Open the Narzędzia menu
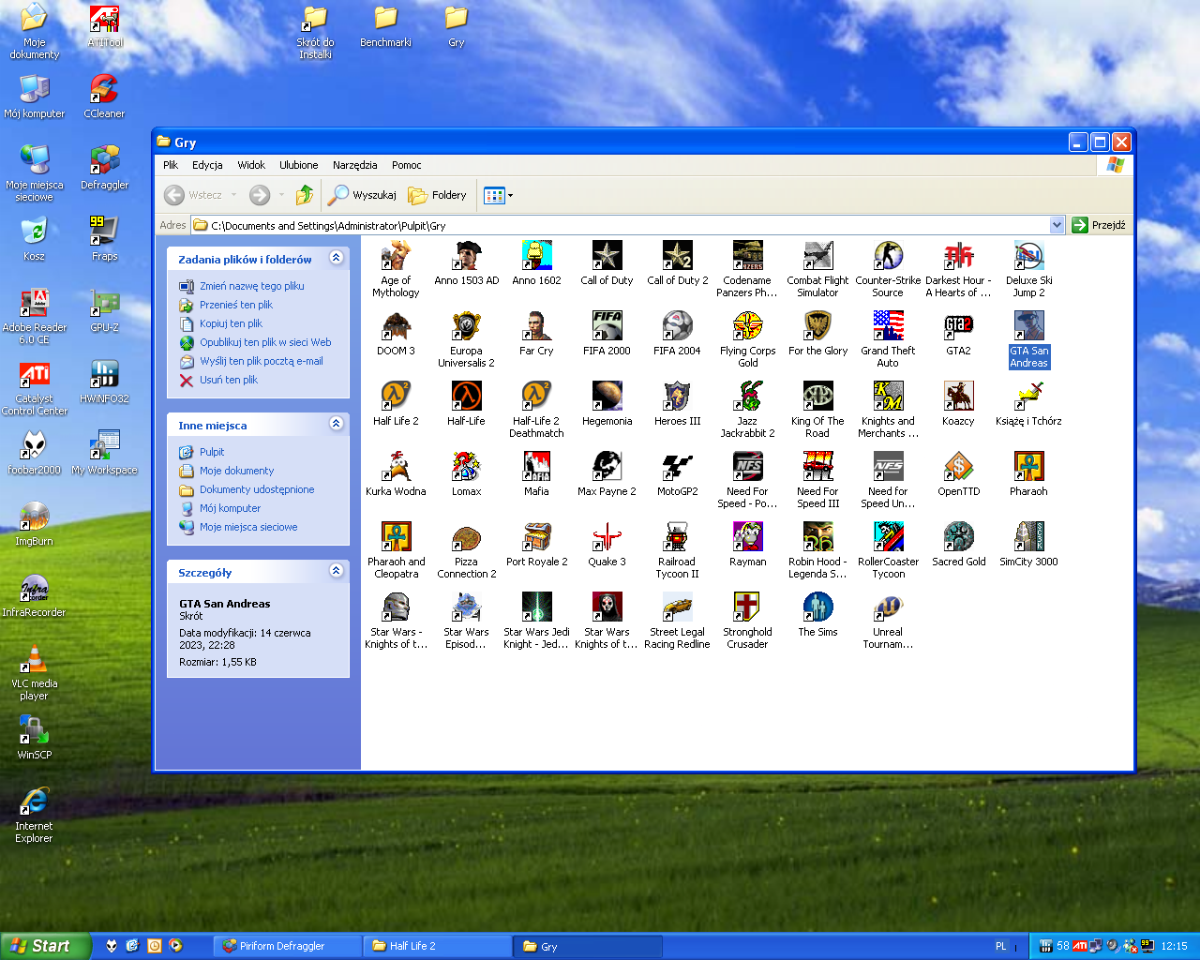The width and height of the screenshot is (1200, 960). (x=355, y=165)
